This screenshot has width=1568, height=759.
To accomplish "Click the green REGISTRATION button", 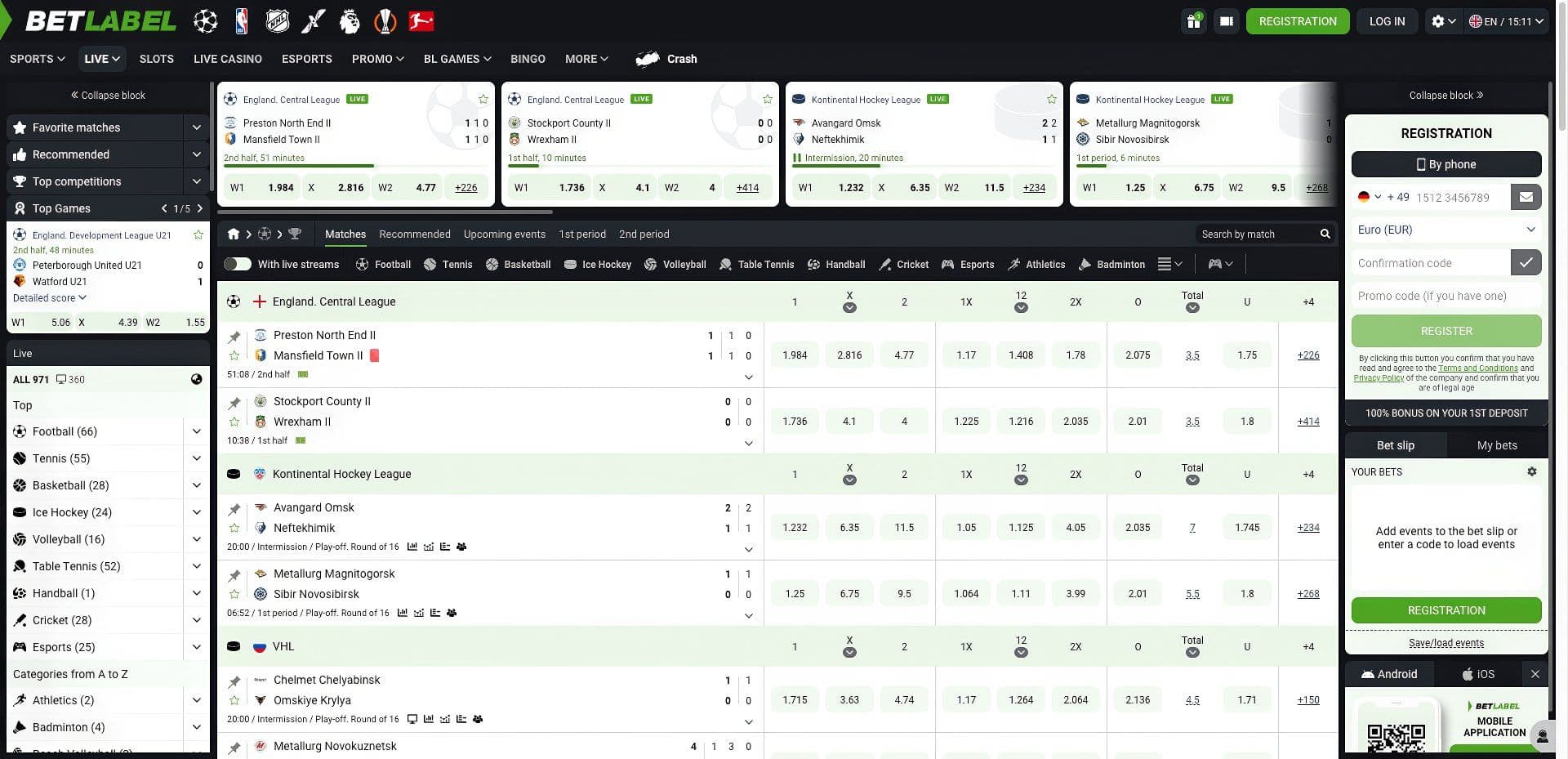I will pyautogui.click(x=1298, y=20).
